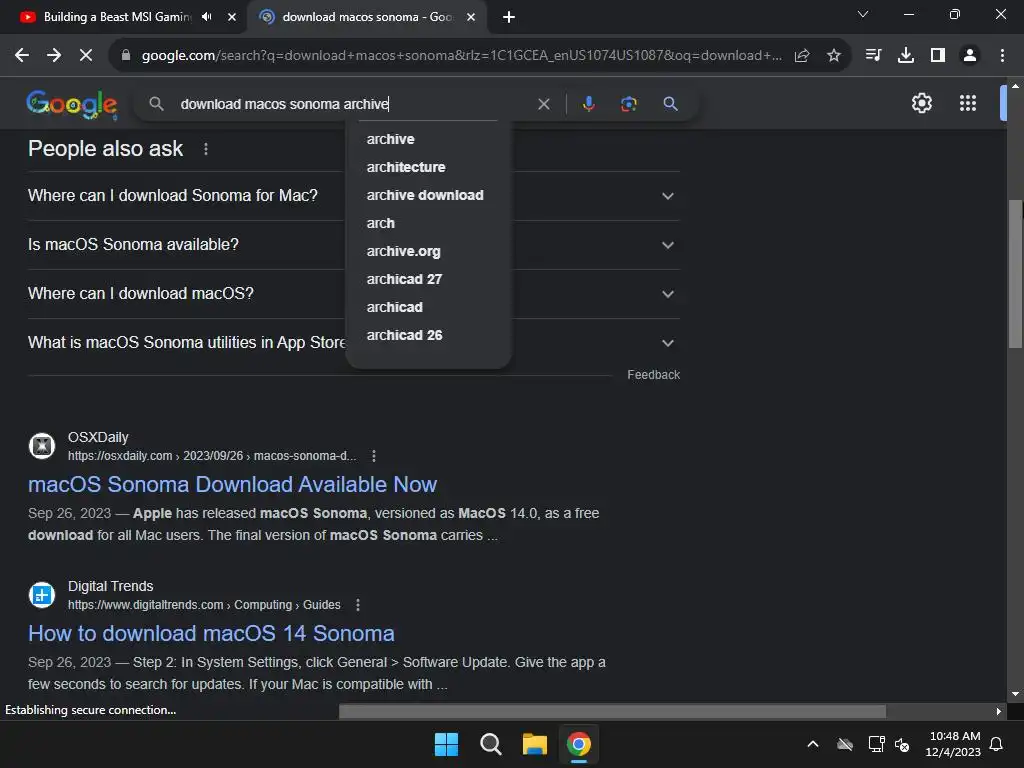Click the Feedback link
Viewport: 1024px width, 768px height.
coord(653,375)
